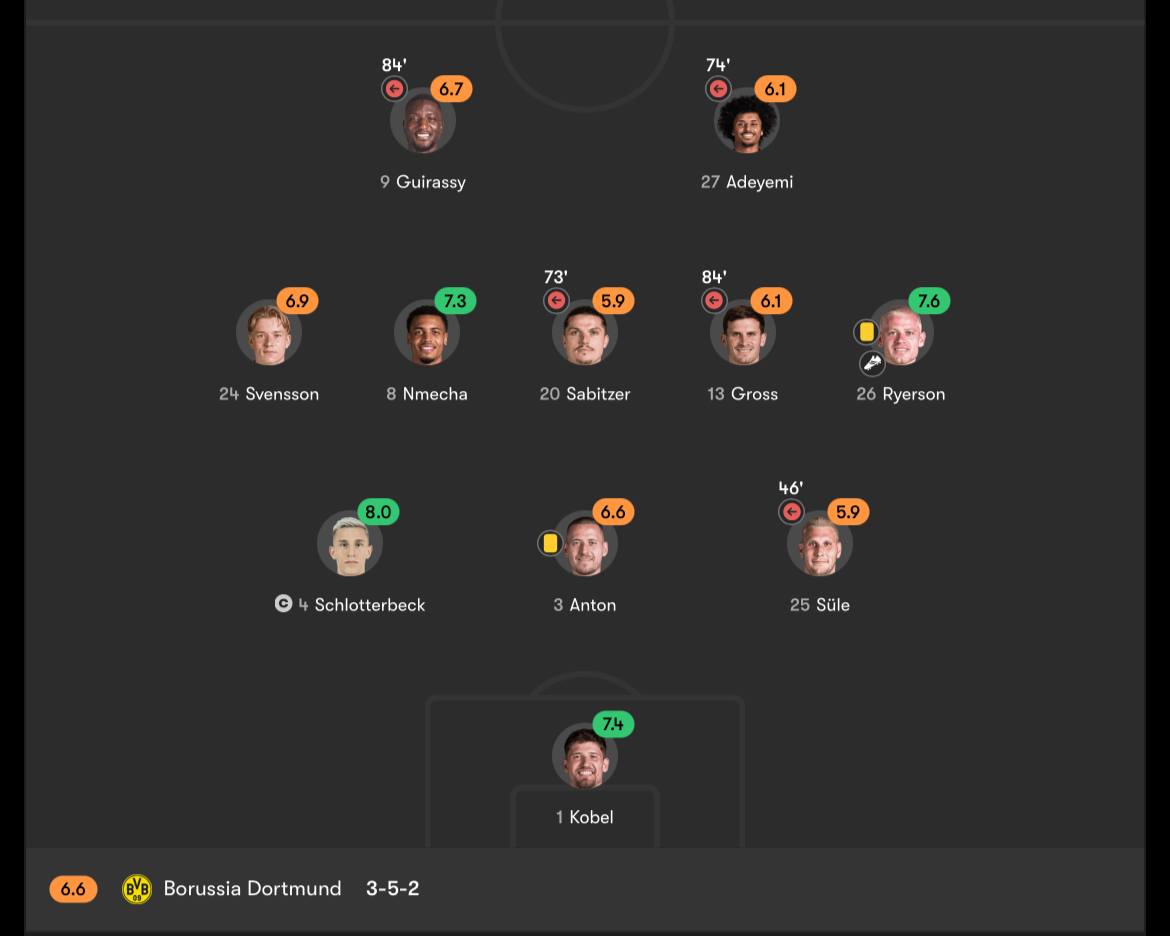
Task: Select Svensson's player avatar
Action: point(268,334)
